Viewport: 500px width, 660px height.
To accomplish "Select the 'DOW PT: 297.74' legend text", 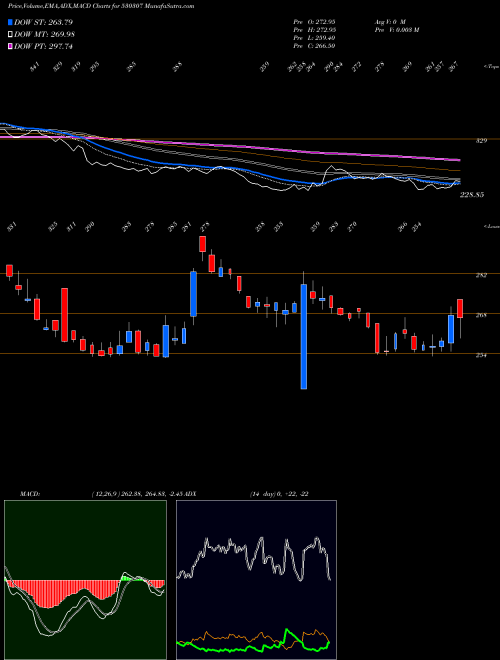I will [44, 47].
